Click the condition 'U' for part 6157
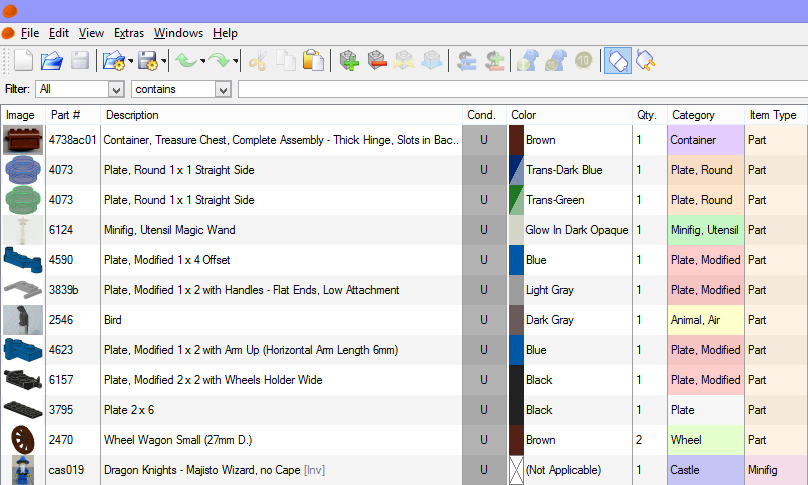808x485 pixels. point(483,380)
